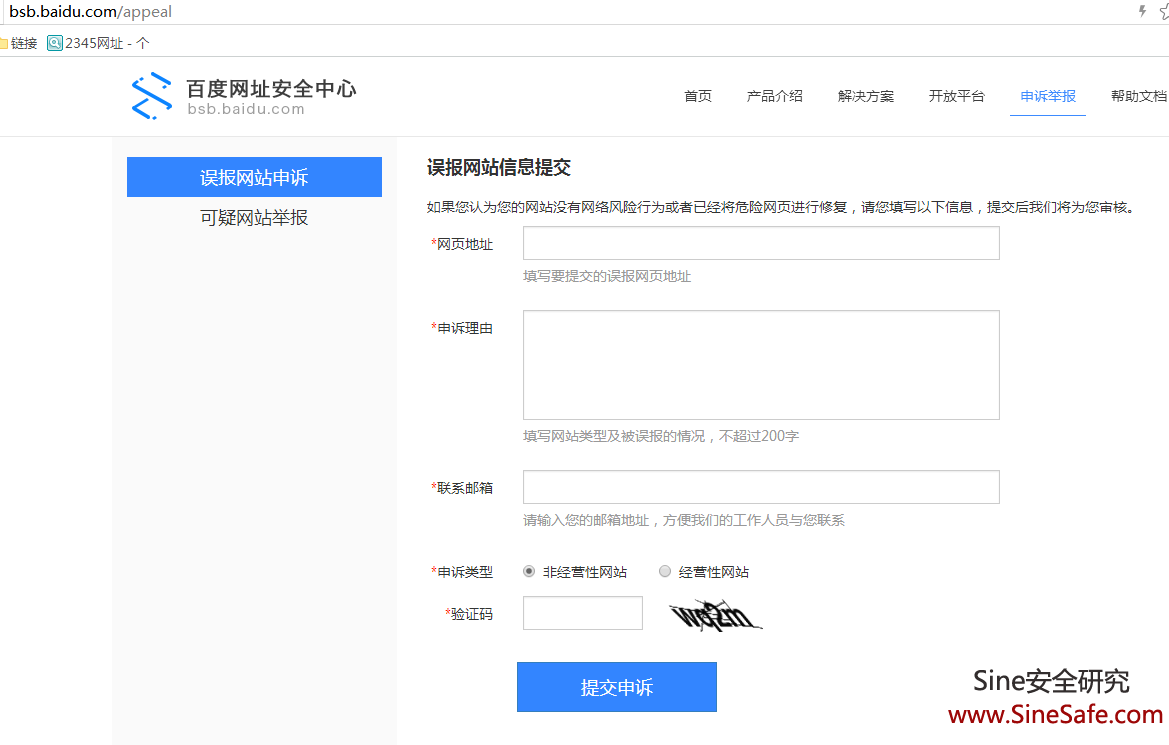Image resolution: width=1169 pixels, height=745 pixels.
Task: Switch to 可疑网站举报 sidebar tab
Action: click(254, 218)
